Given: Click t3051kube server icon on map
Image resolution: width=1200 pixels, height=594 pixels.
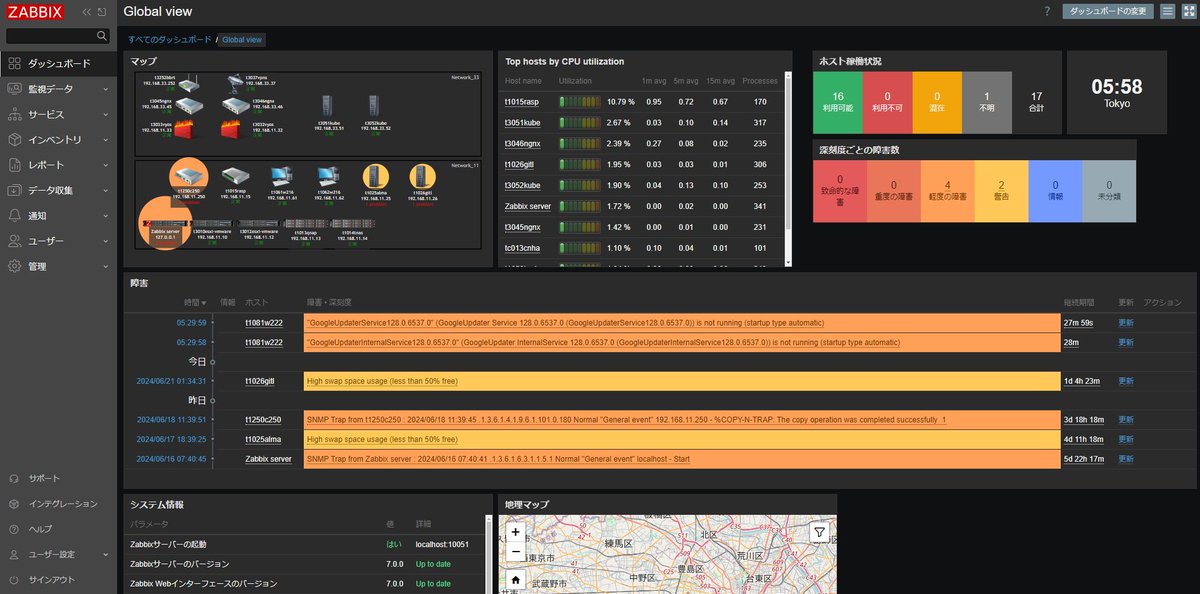Looking at the screenshot, I should pyautogui.click(x=326, y=104).
